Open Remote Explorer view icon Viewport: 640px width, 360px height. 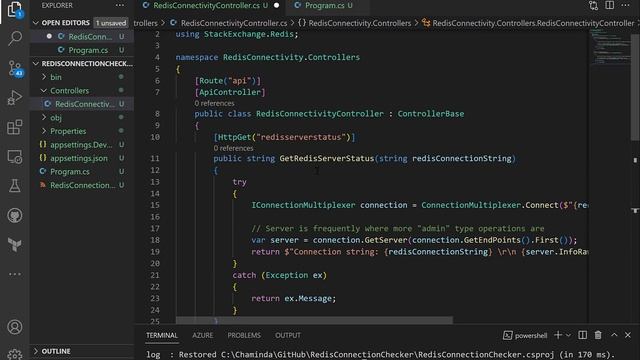coord(15,157)
